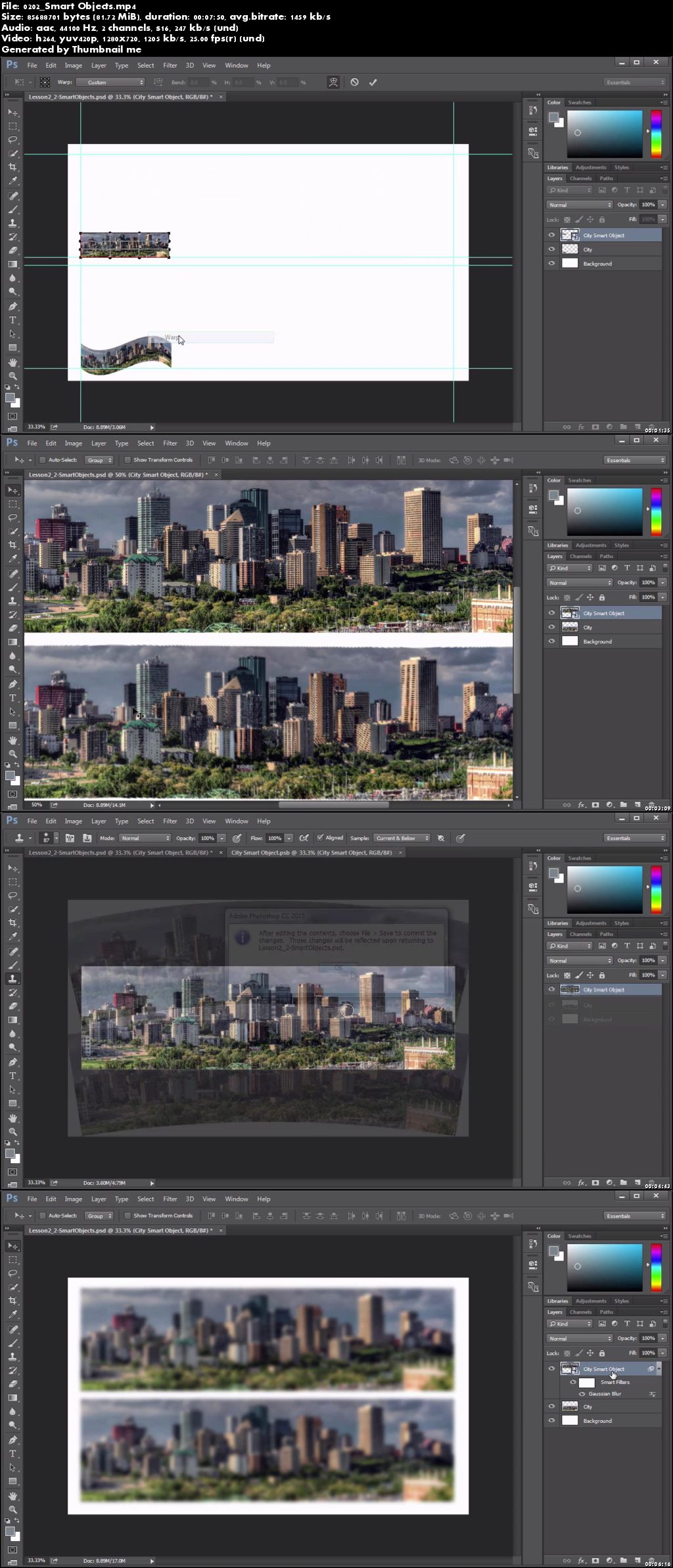The height and width of the screenshot is (1568, 673).
Task: Open Essentials workspace dropdown in the 00:01:35 frame
Action: [x=635, y=82]
